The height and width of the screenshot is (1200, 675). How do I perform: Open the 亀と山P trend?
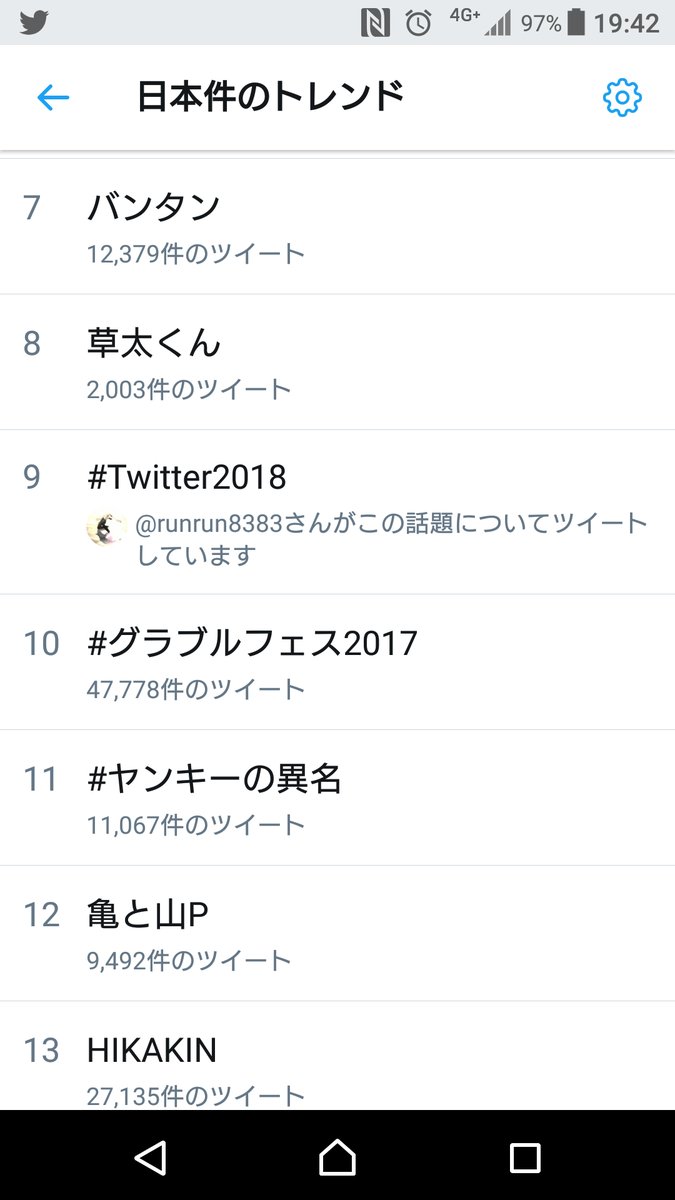point(148,914)
